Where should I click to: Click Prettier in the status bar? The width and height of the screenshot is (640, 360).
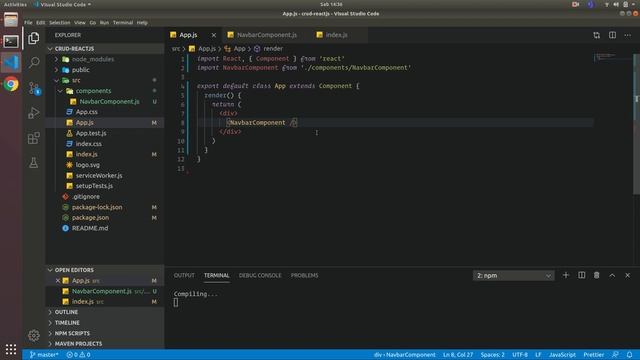pos(594,355)
